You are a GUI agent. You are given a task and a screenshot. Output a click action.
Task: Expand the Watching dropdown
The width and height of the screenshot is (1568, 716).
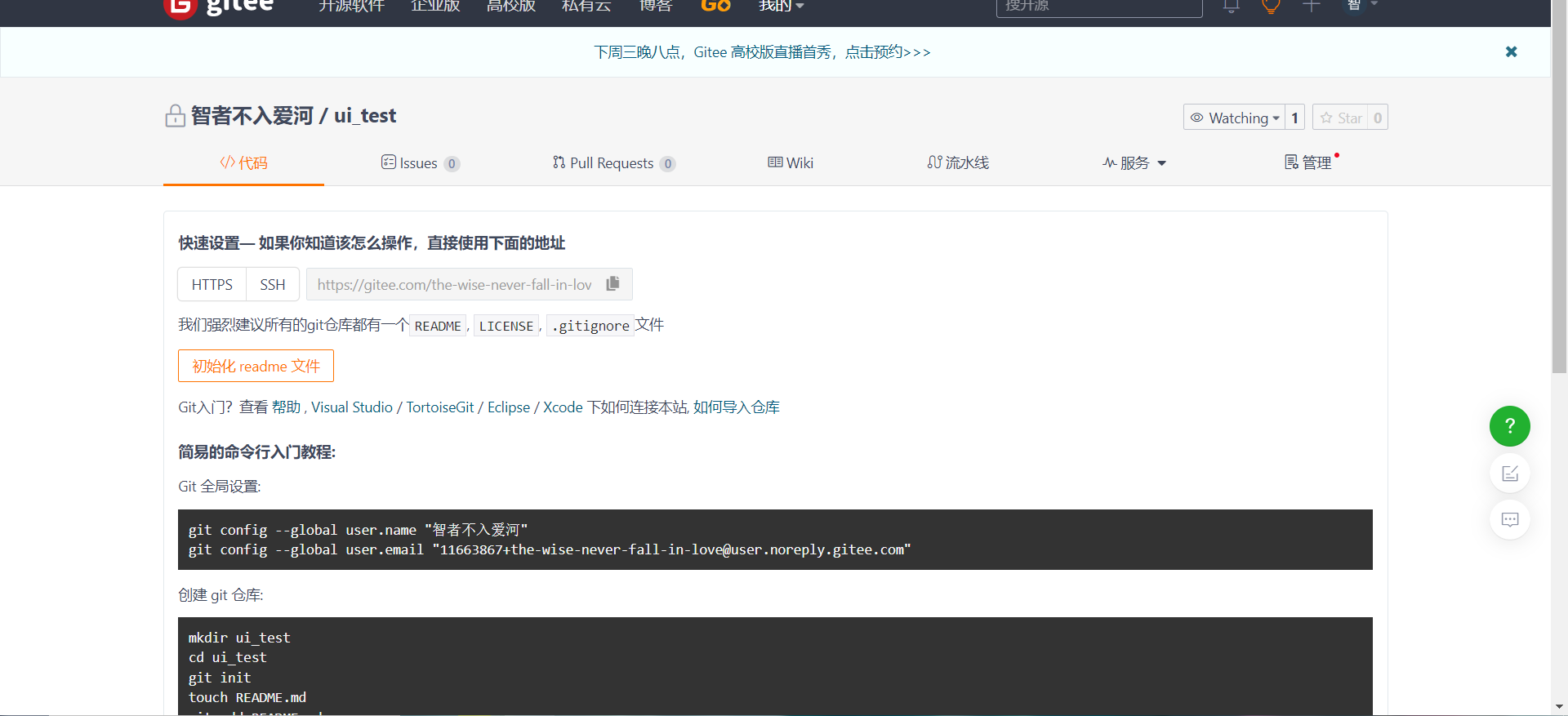(x=1234, y=118)
